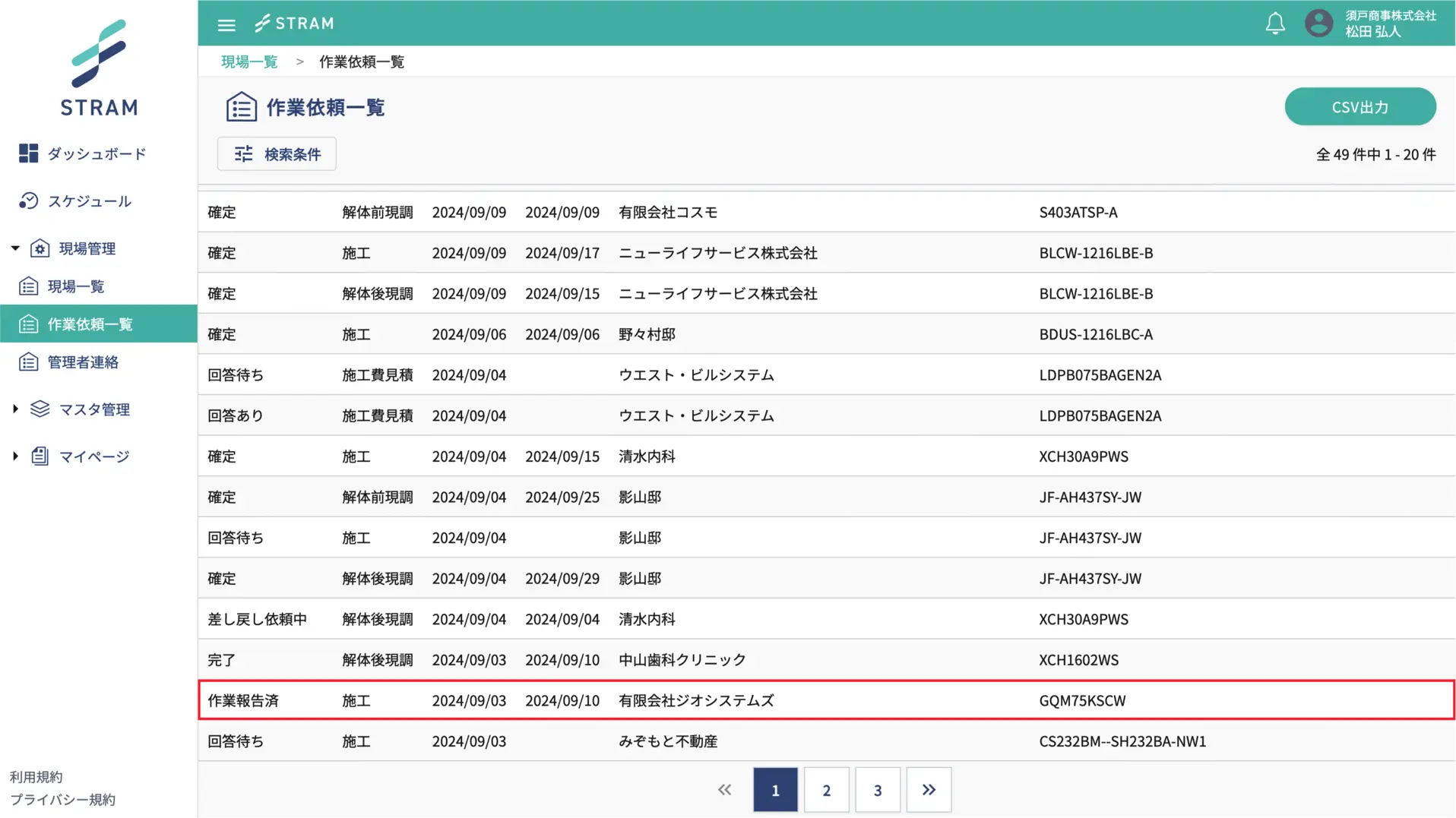Open the 利用規約 link
The height and width of the screenshot is (818, 1456).
pos(36,777)
